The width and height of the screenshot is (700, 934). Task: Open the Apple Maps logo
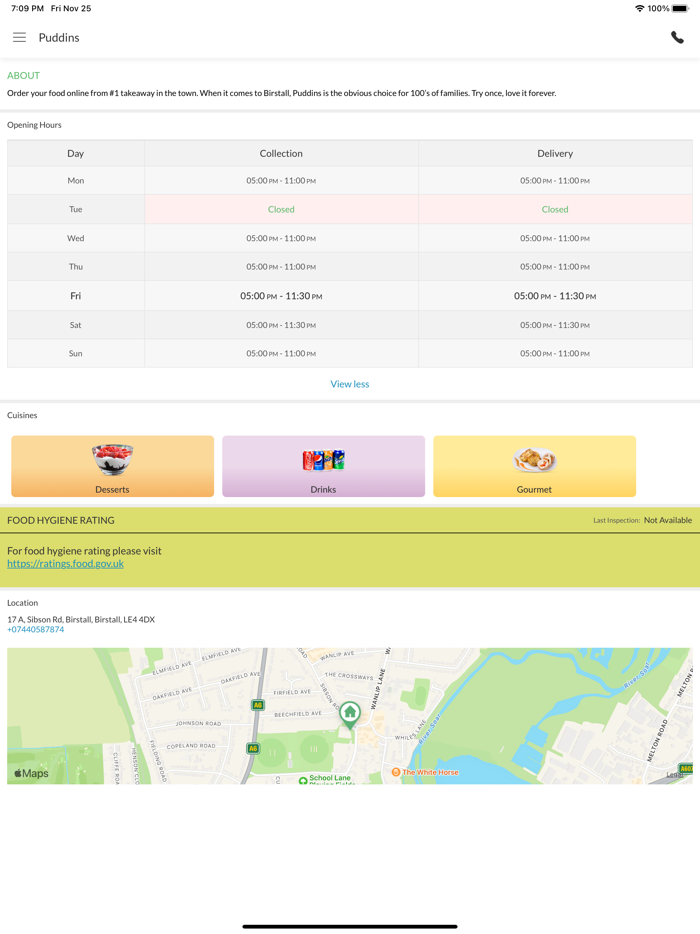pos(32,773)
